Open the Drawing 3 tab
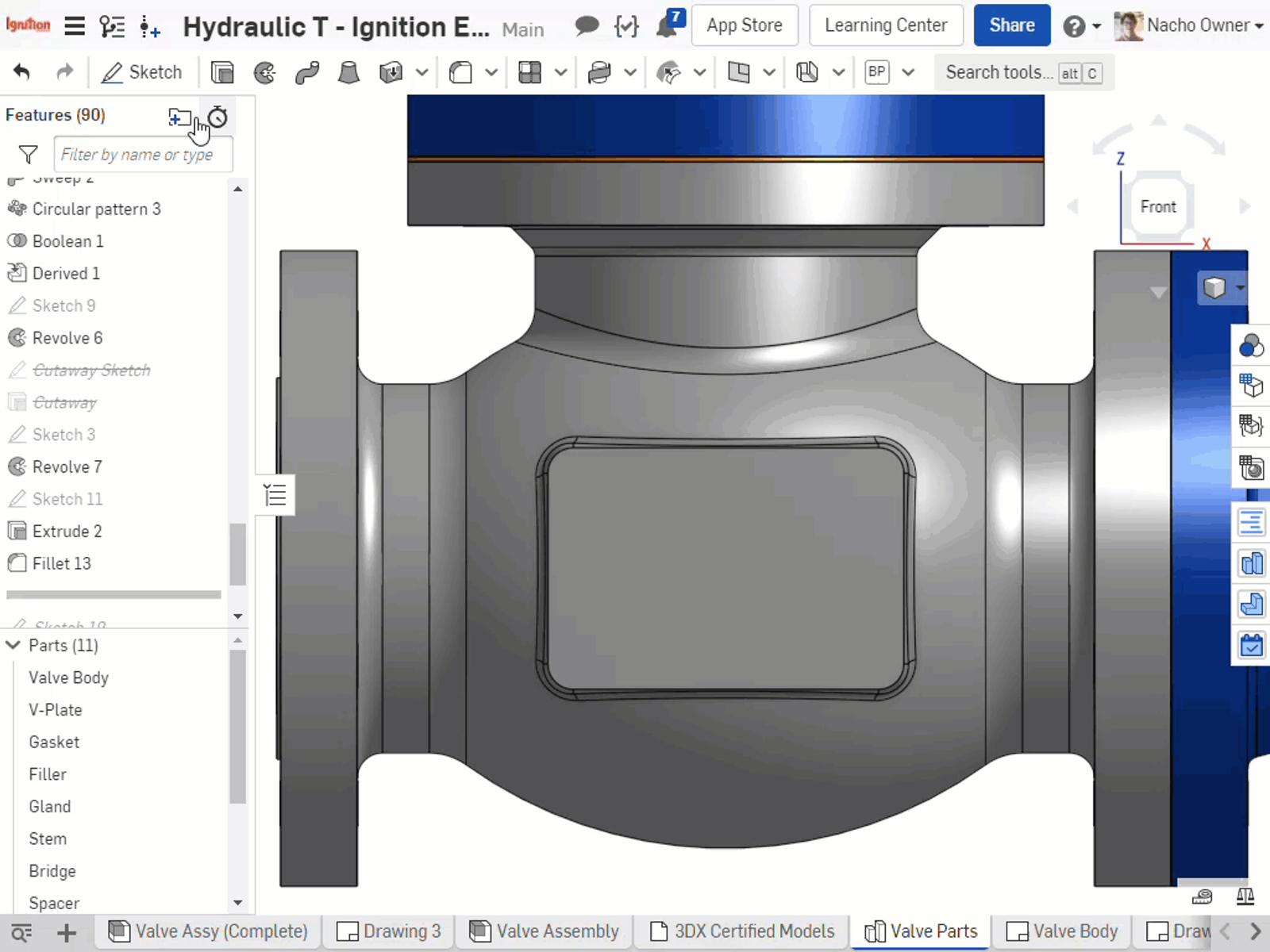 (x=388, y=931)
